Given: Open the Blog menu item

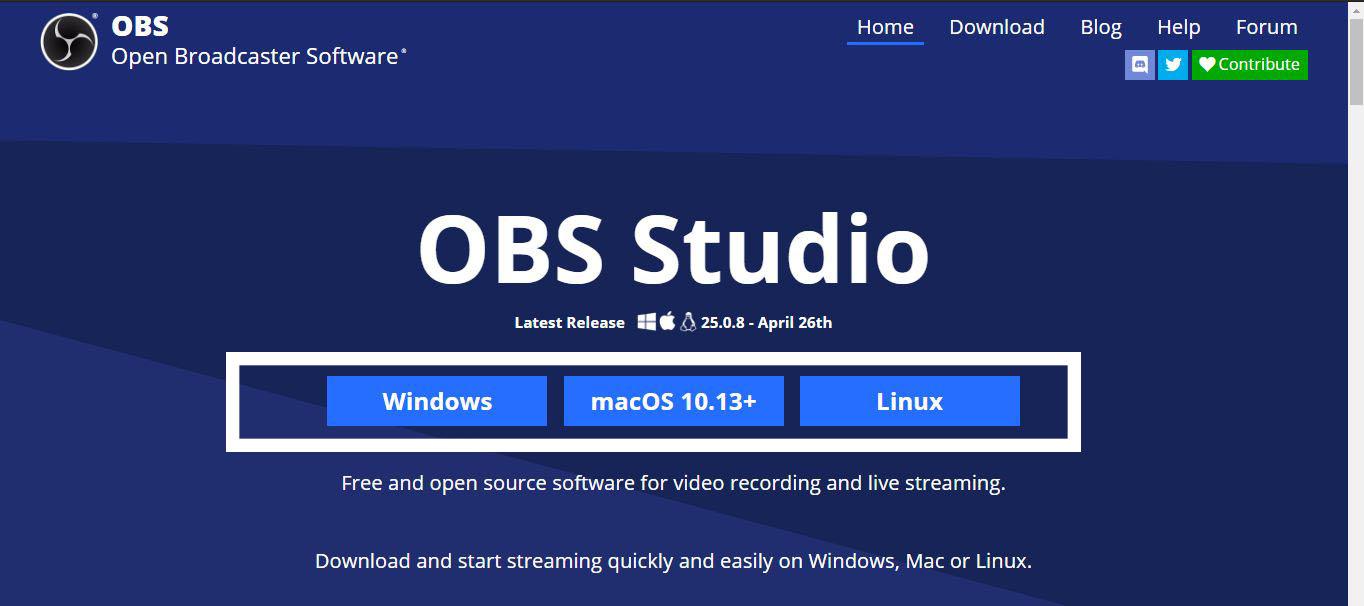Looking at the screenshot, I should click(x=1101, y=27).
